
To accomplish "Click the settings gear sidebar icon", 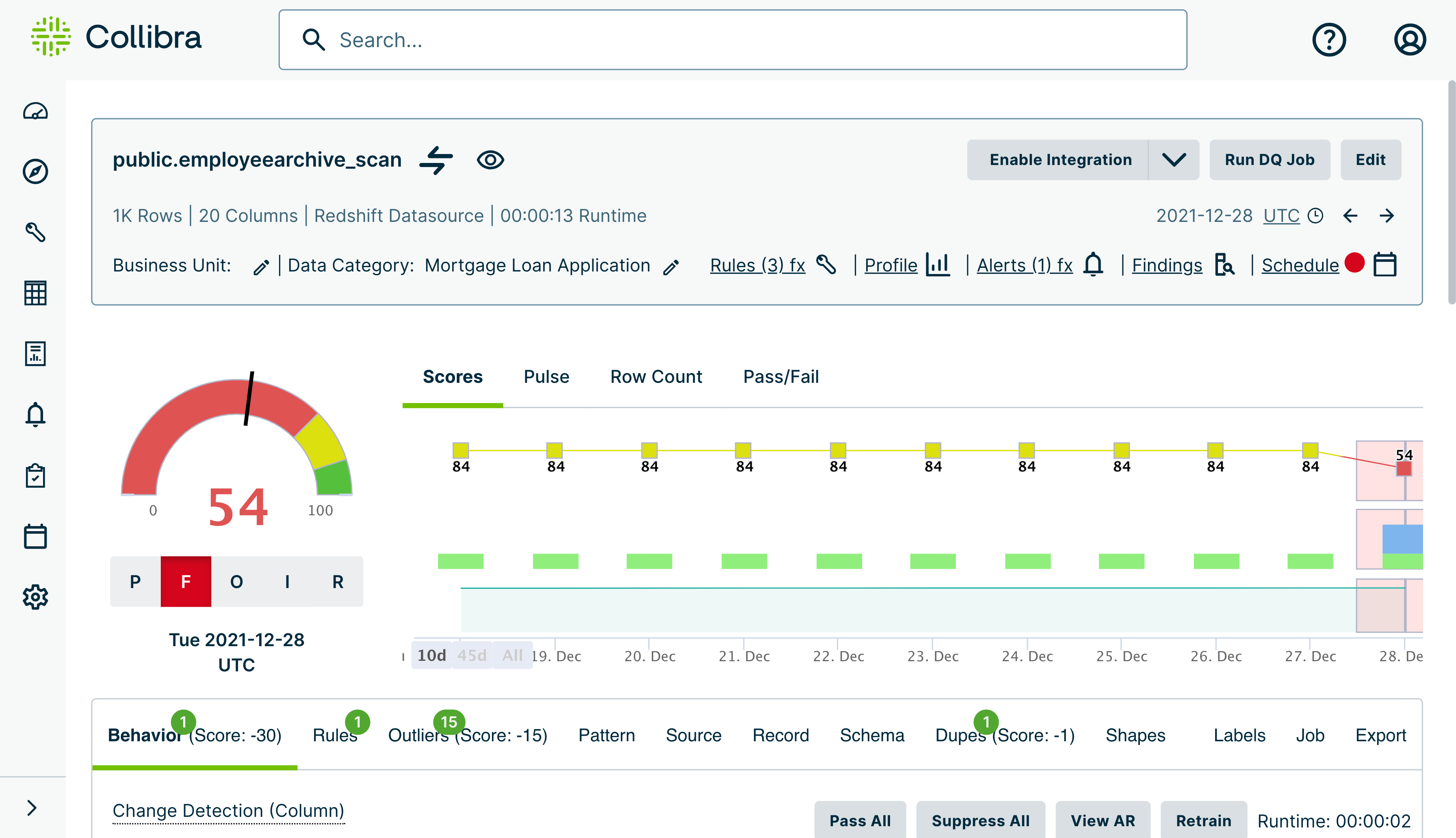I will [35, 597].
